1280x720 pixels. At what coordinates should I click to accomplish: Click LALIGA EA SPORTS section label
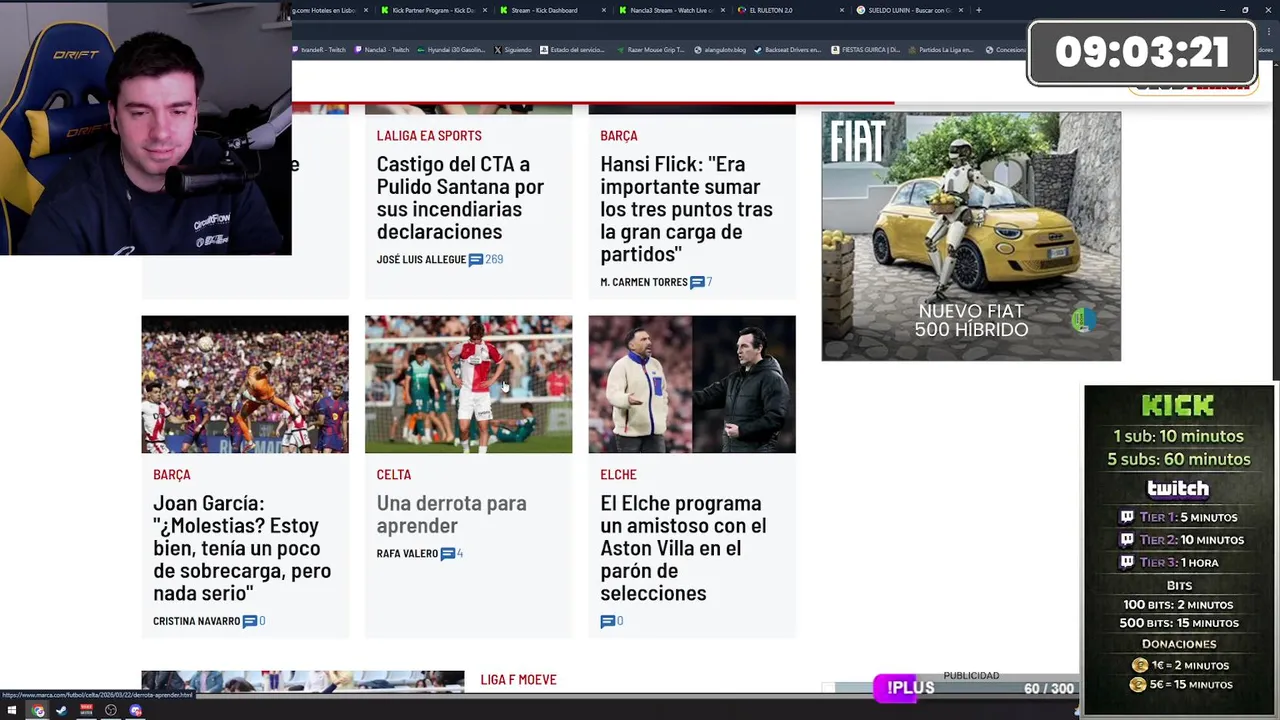[x=429, y=136]
